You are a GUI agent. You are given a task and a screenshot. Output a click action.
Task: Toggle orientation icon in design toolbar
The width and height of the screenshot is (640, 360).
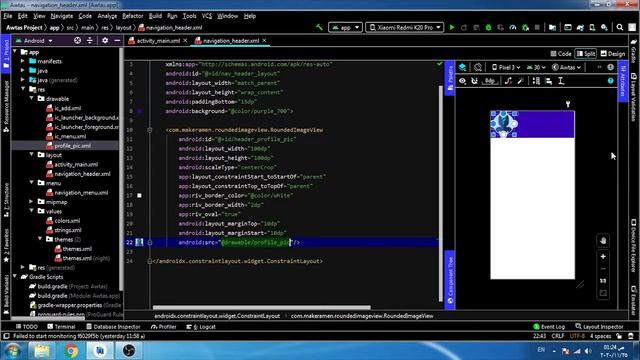[478, 67]
